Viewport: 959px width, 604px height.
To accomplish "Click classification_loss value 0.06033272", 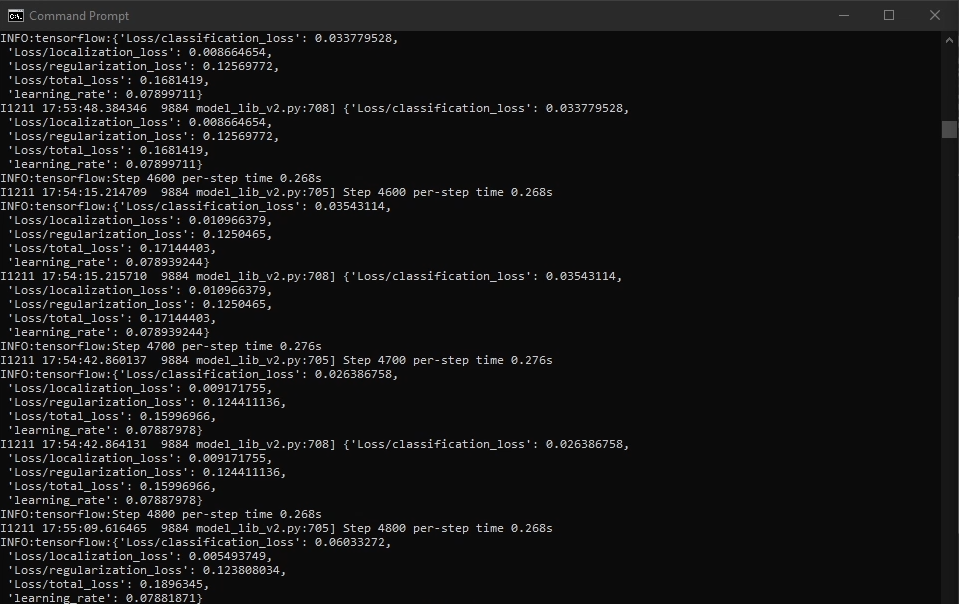I will (x=349, y=542).
